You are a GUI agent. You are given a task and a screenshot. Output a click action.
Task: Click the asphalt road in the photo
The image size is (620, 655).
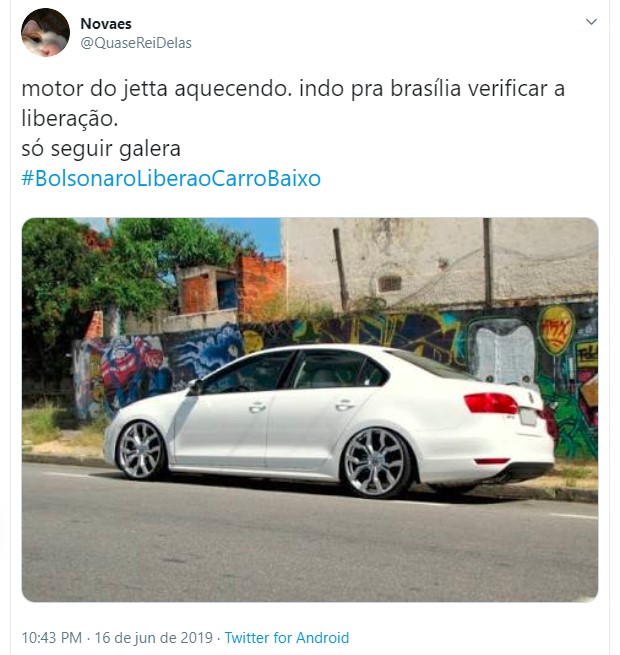pos(310,547)
